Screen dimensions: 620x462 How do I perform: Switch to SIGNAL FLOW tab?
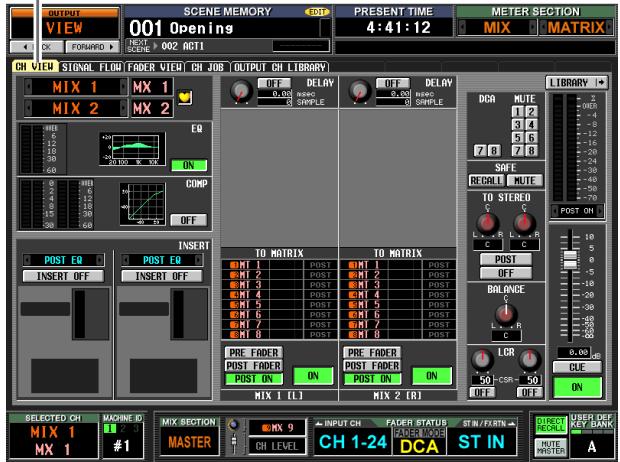(91, 67)
